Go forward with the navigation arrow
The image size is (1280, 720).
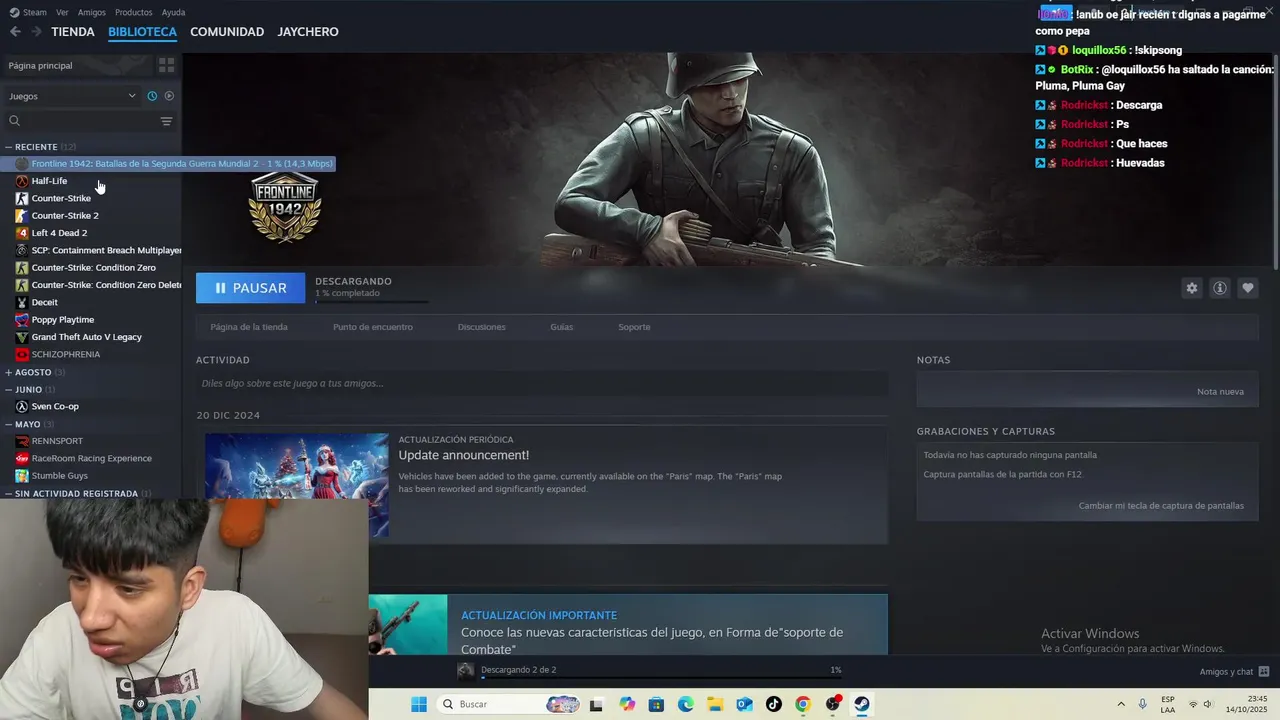[x=37, y=32]
